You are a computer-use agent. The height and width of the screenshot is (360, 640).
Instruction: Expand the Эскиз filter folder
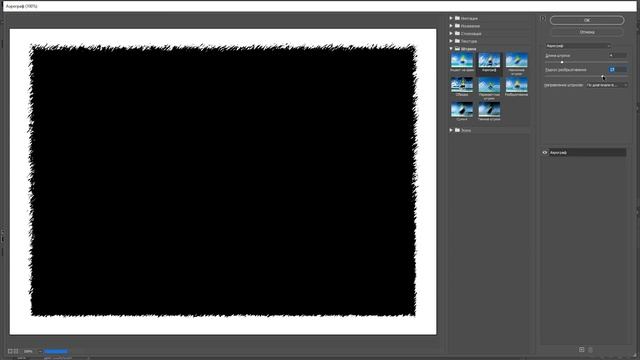(451, 130)
